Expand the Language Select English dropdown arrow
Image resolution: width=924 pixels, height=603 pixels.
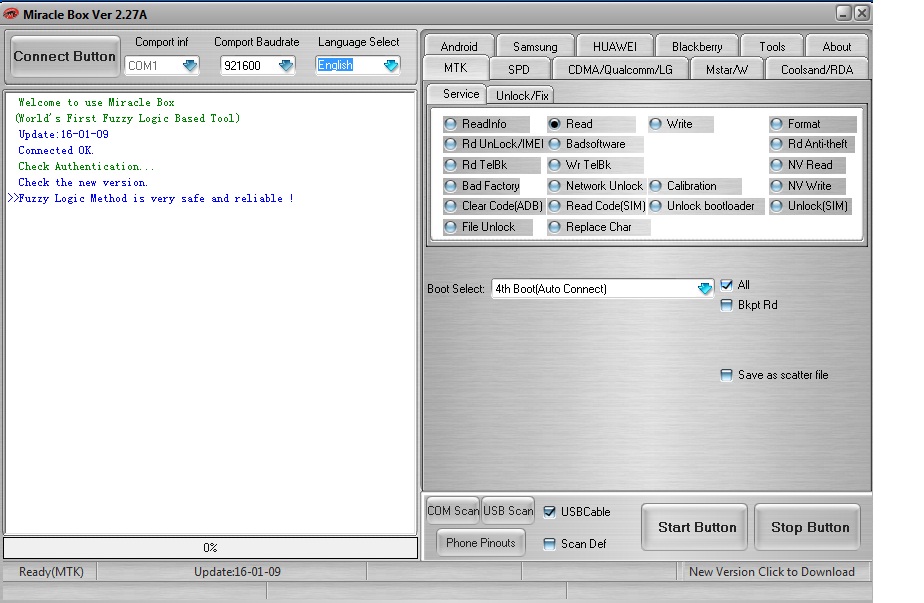click(391, 65)
